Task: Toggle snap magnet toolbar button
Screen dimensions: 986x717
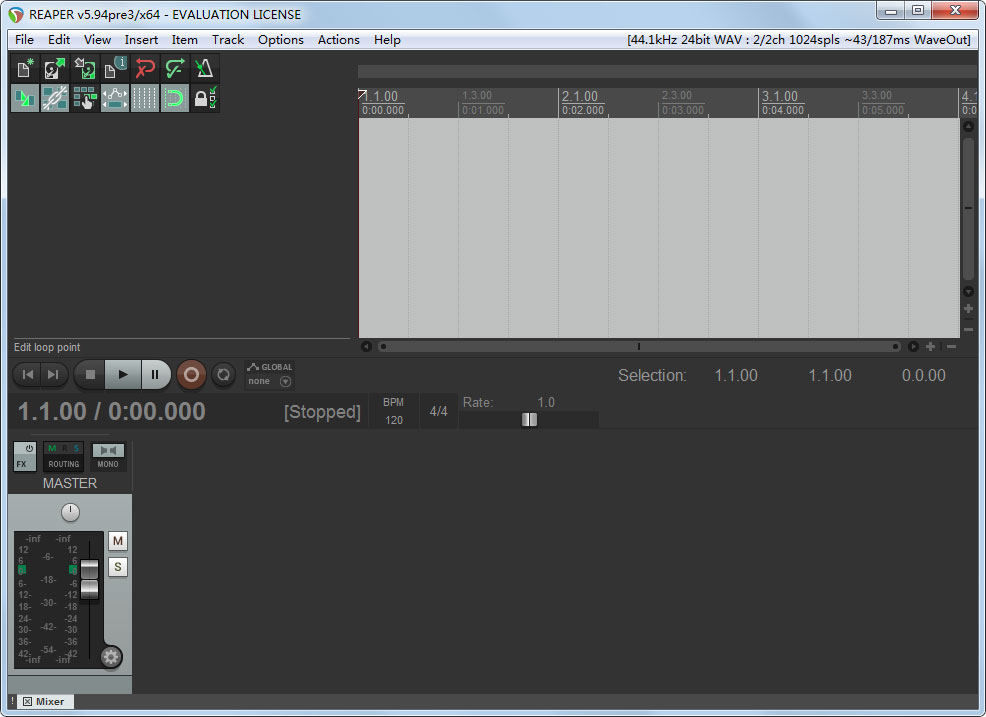Action: (175, 98)
